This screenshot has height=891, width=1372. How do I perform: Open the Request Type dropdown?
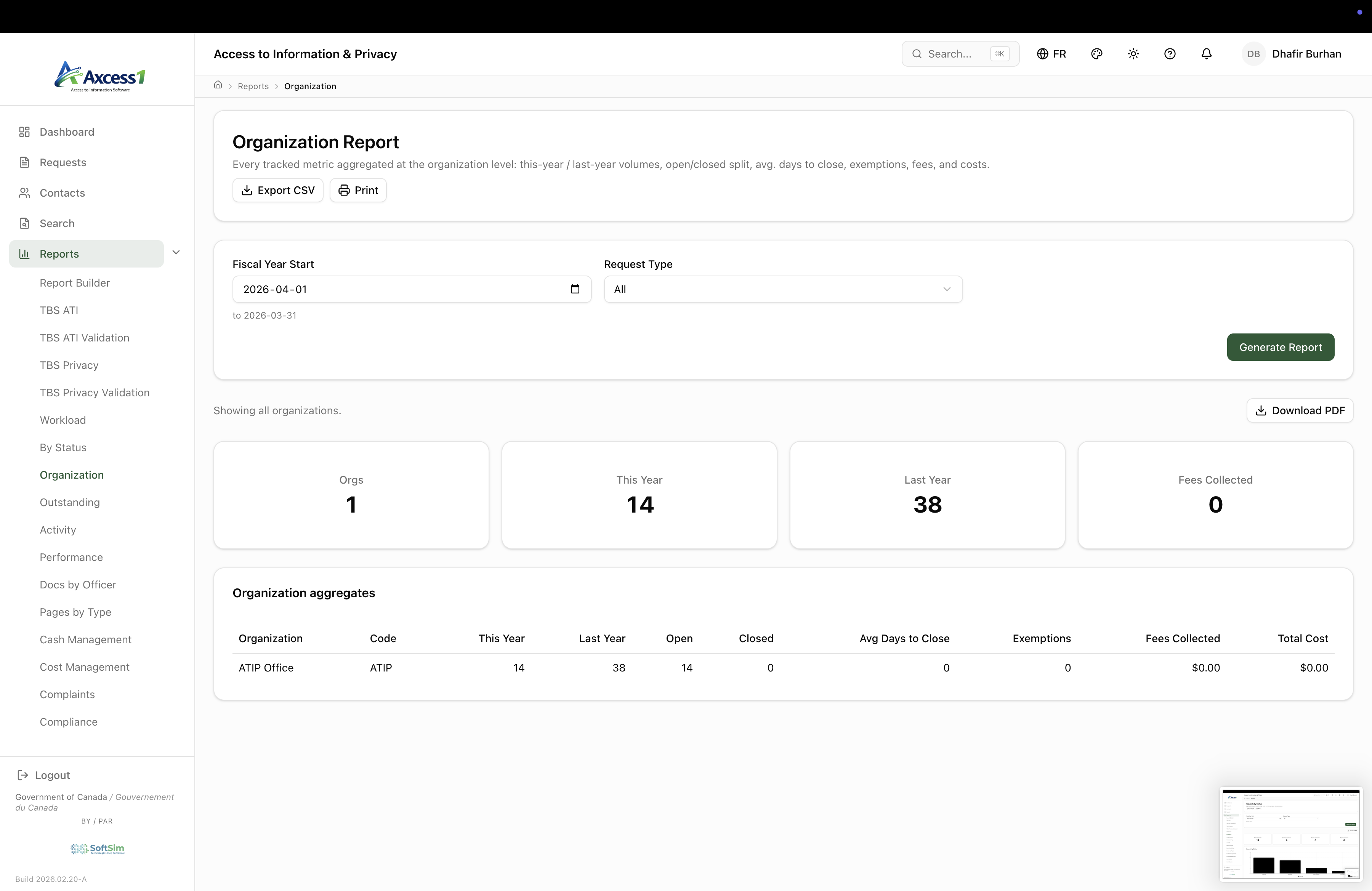(783, 289)
